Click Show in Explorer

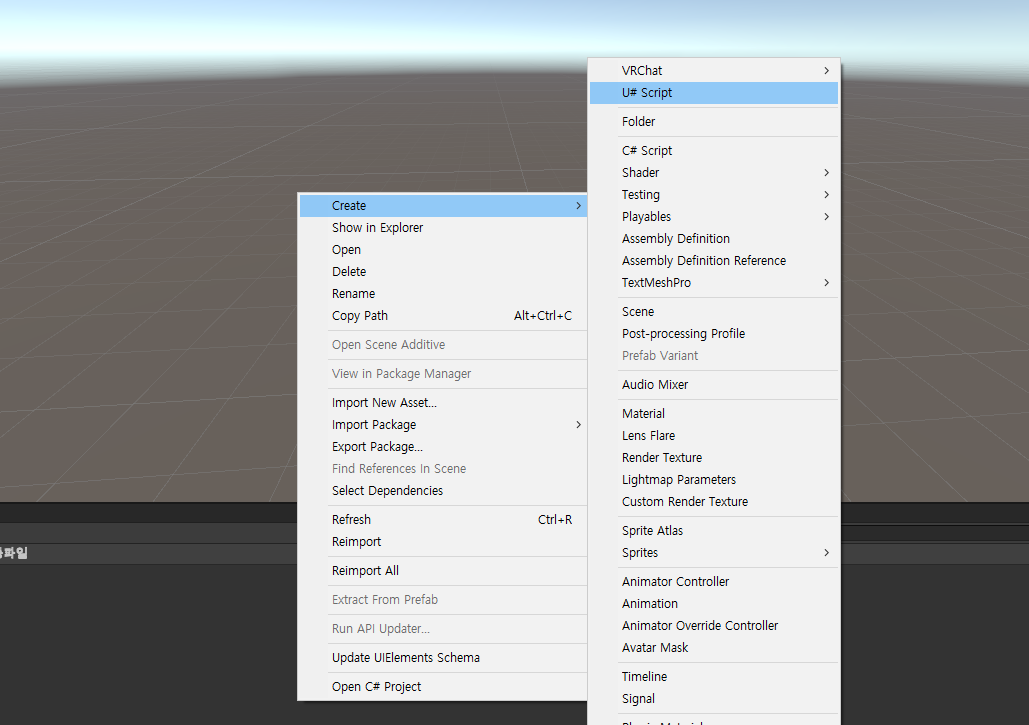point(443,228)
